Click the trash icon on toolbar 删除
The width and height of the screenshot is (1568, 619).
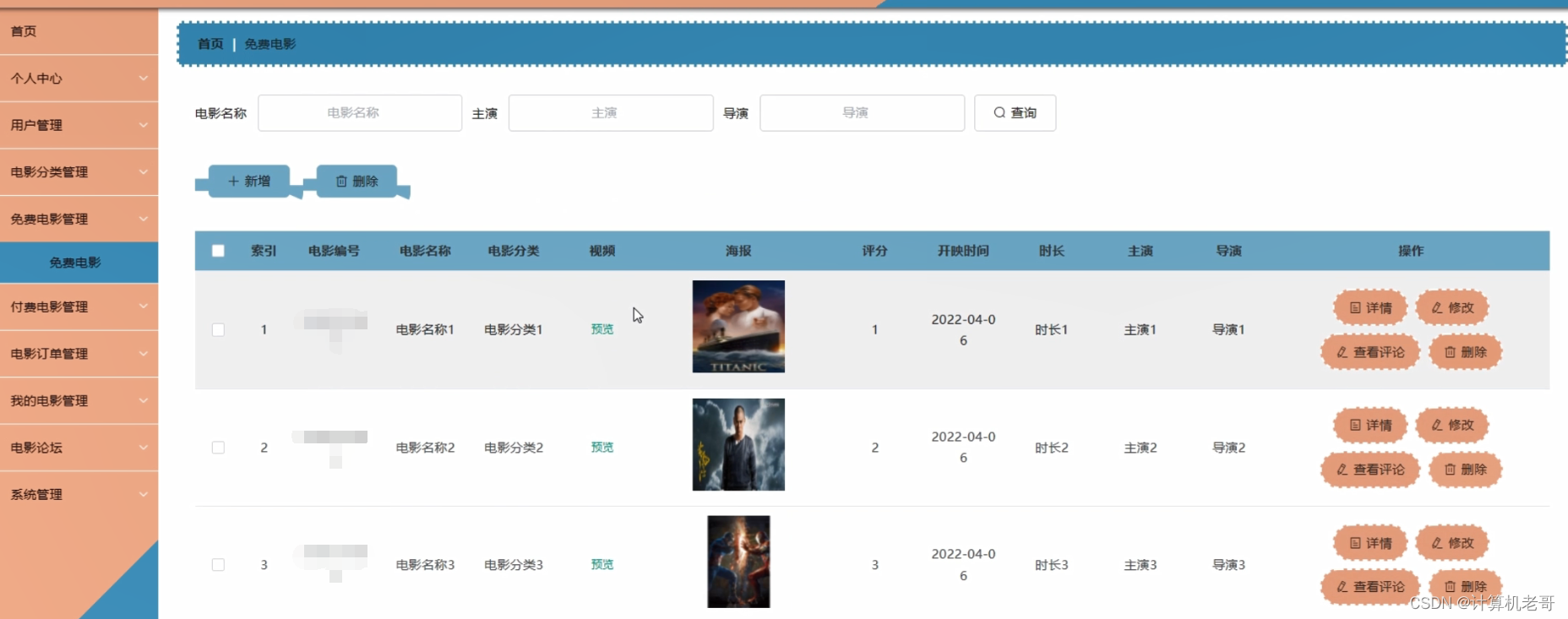[x=341, y=182]
